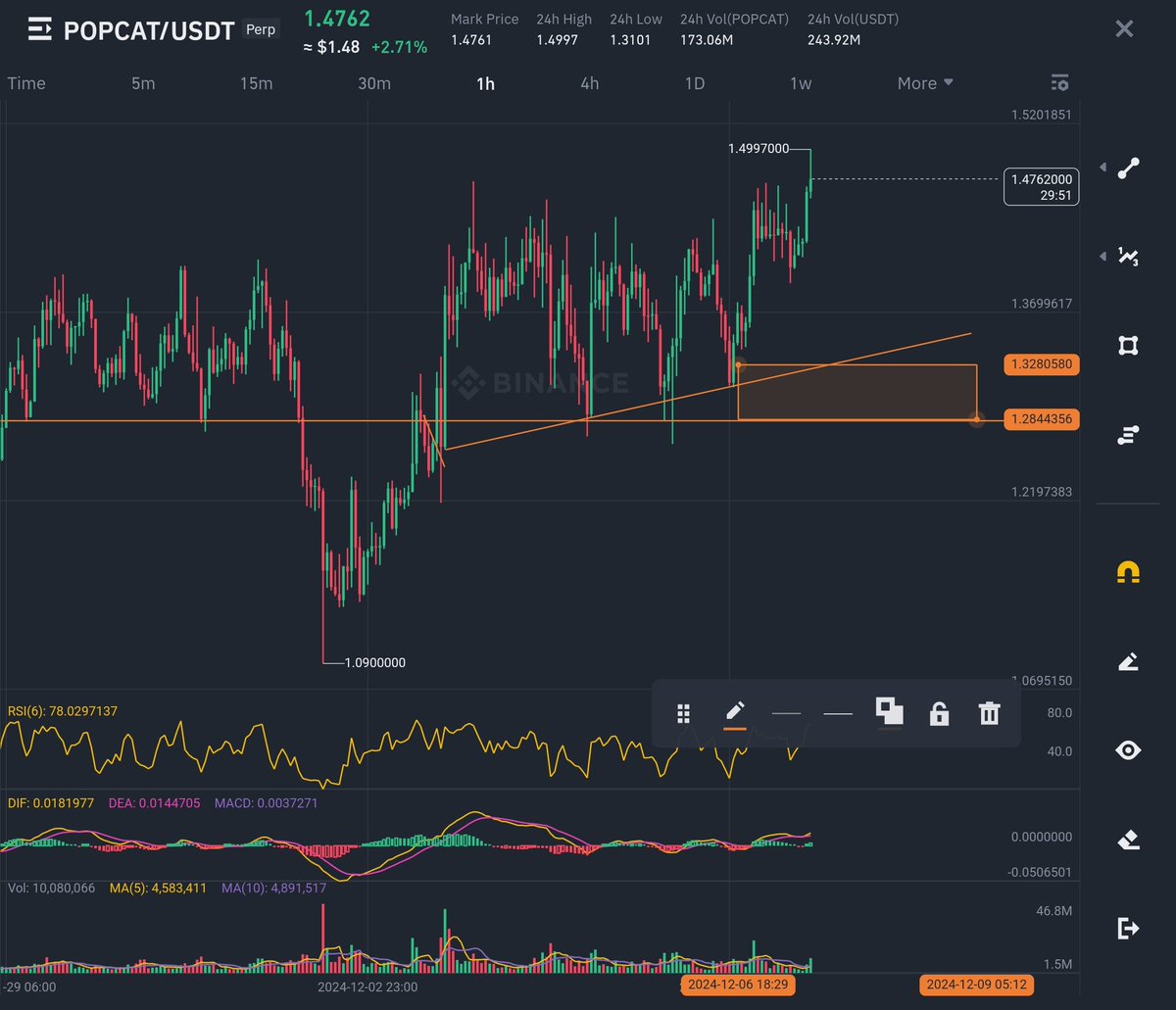Open the POPCAT/USDT pair selector
The height and width of the screenshot is (1010, 1176).
click(149, 30)
